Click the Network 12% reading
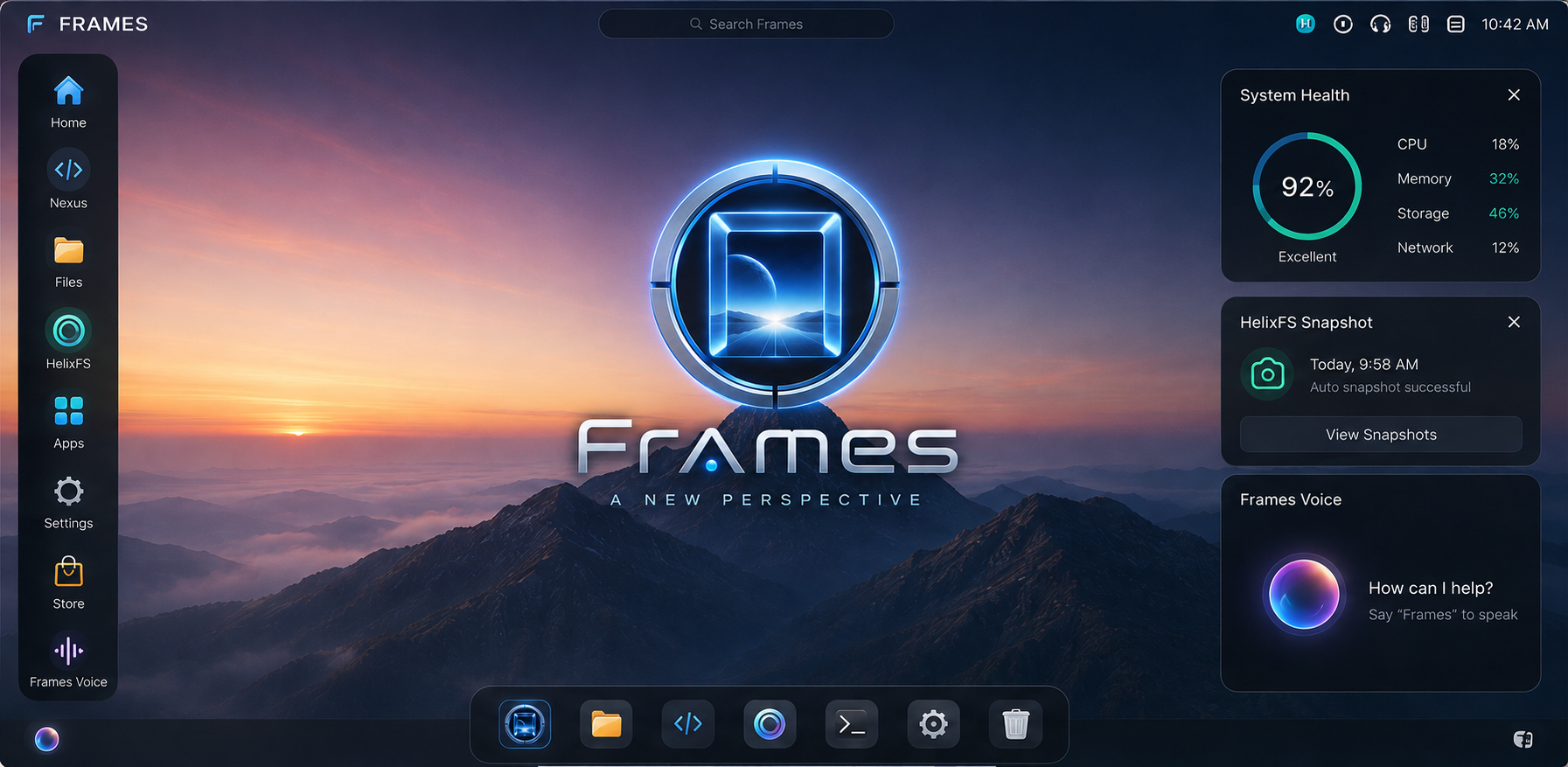1568x767 pixels. pos(1458,248)
